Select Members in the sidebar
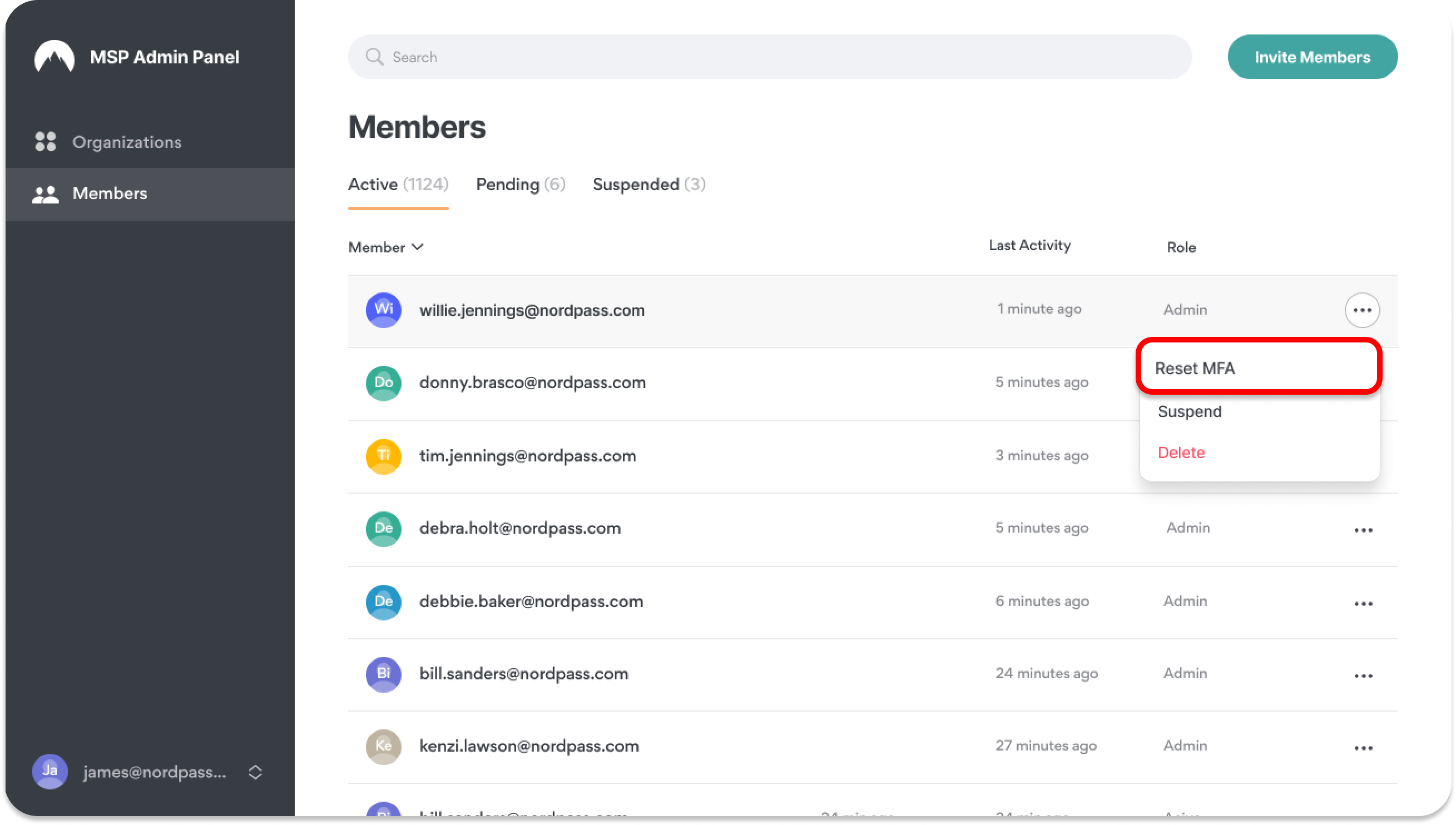 click(x=150, y=194)
